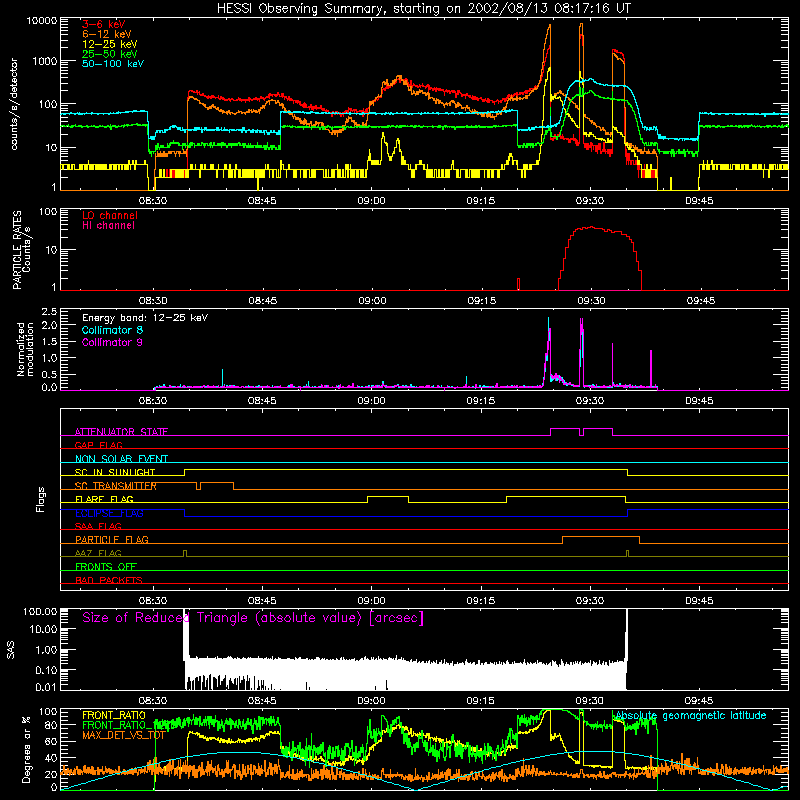800x800 pixels.
Task: Click the PARTICLE RATES axis label
Action: point(17,249)
